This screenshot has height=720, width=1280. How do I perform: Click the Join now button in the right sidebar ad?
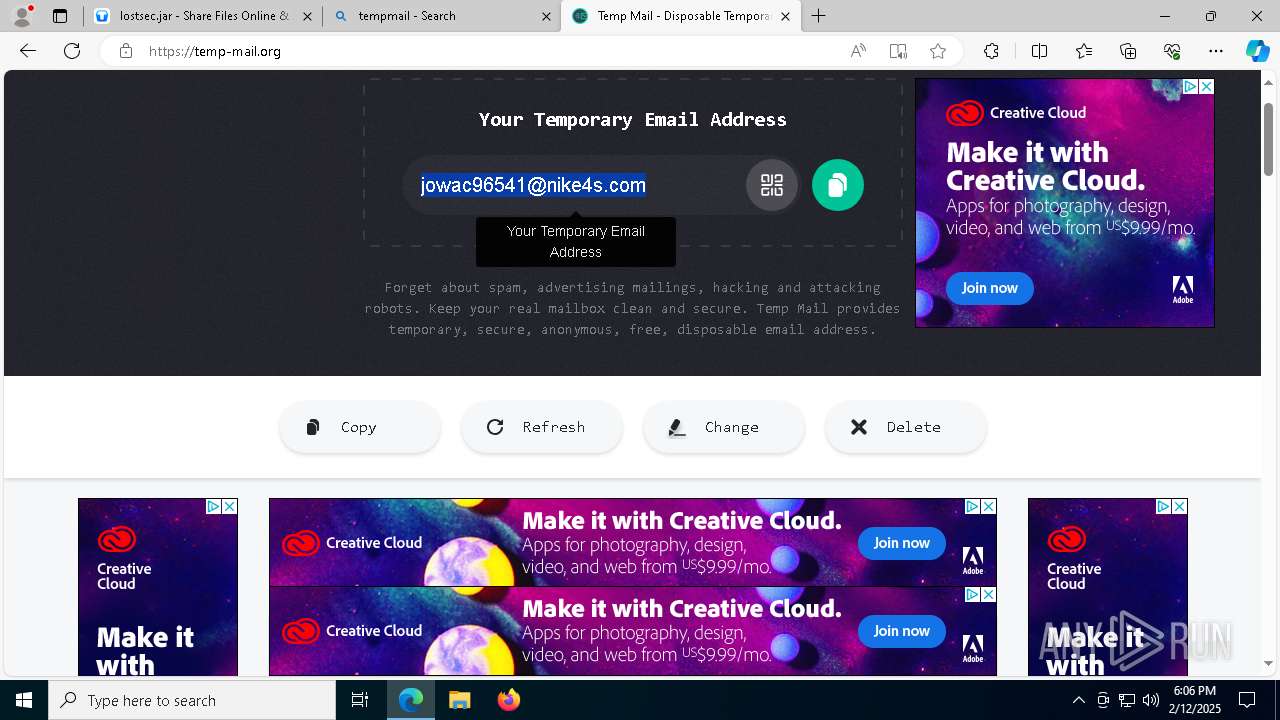989,288
